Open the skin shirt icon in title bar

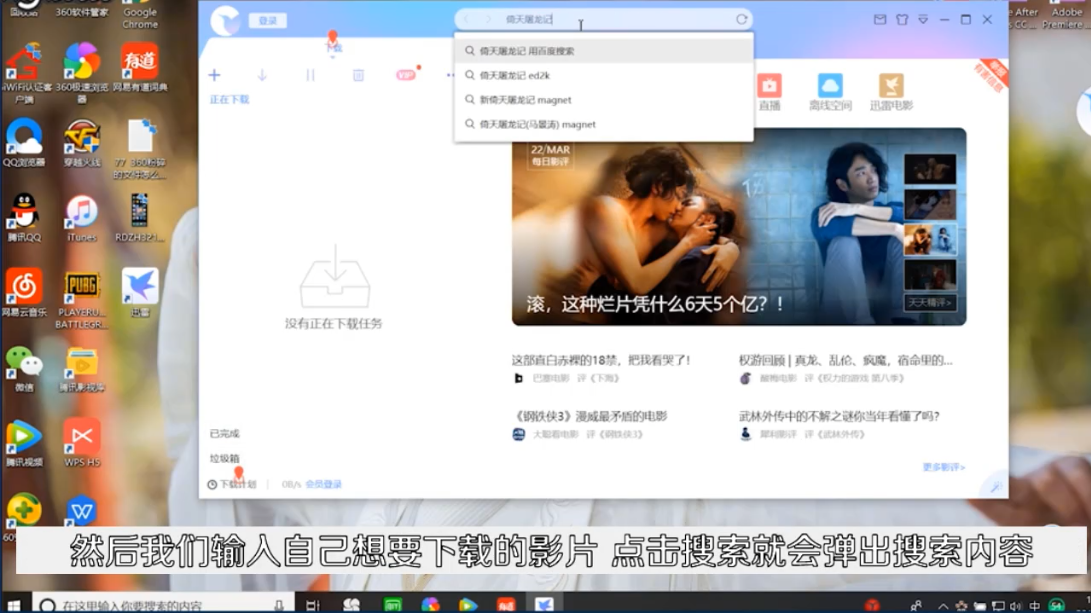(x=902, y=19)
